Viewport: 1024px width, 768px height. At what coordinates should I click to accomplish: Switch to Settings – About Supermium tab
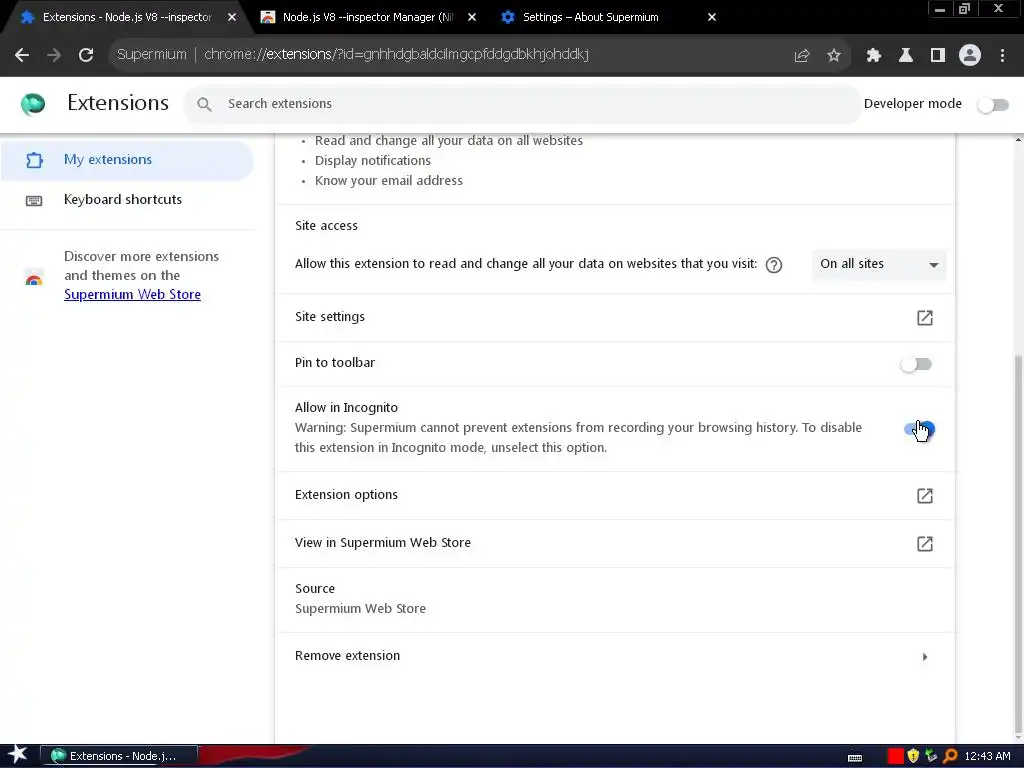pos(590,18)
